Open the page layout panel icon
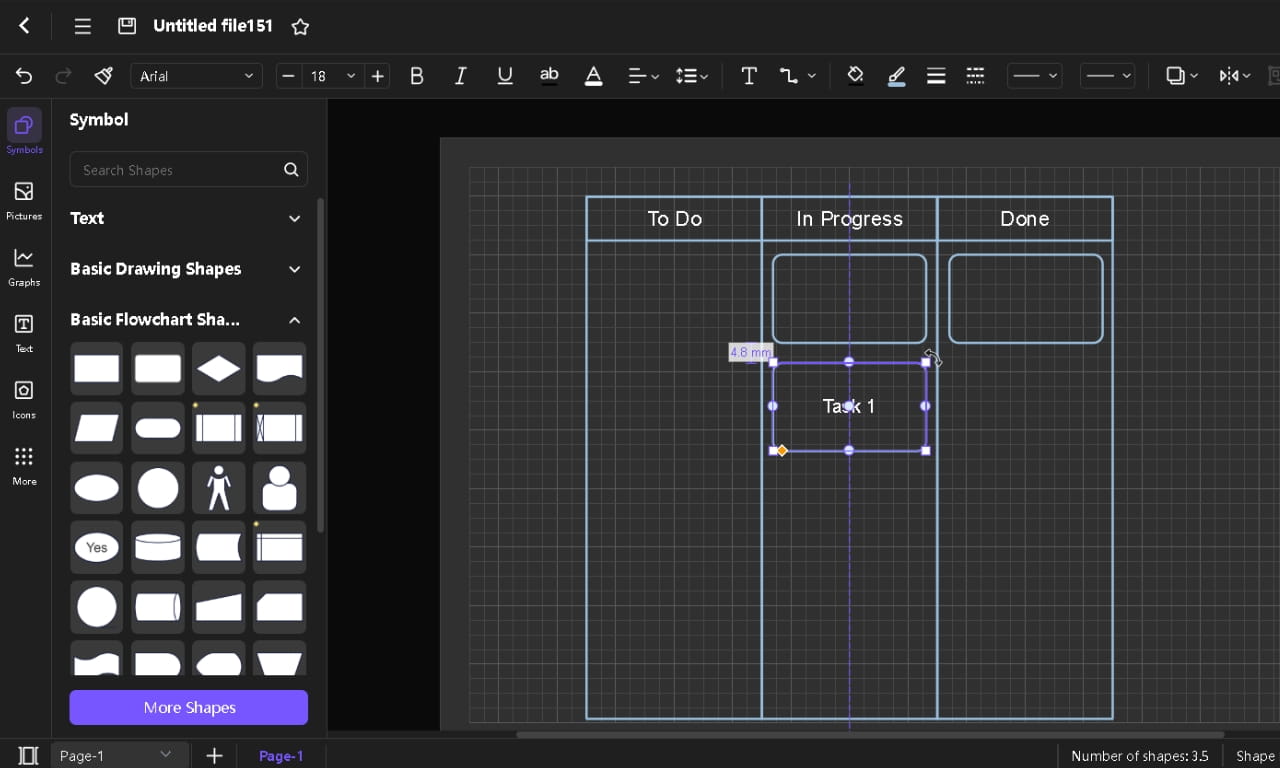1280x768 pixels. 28,756
